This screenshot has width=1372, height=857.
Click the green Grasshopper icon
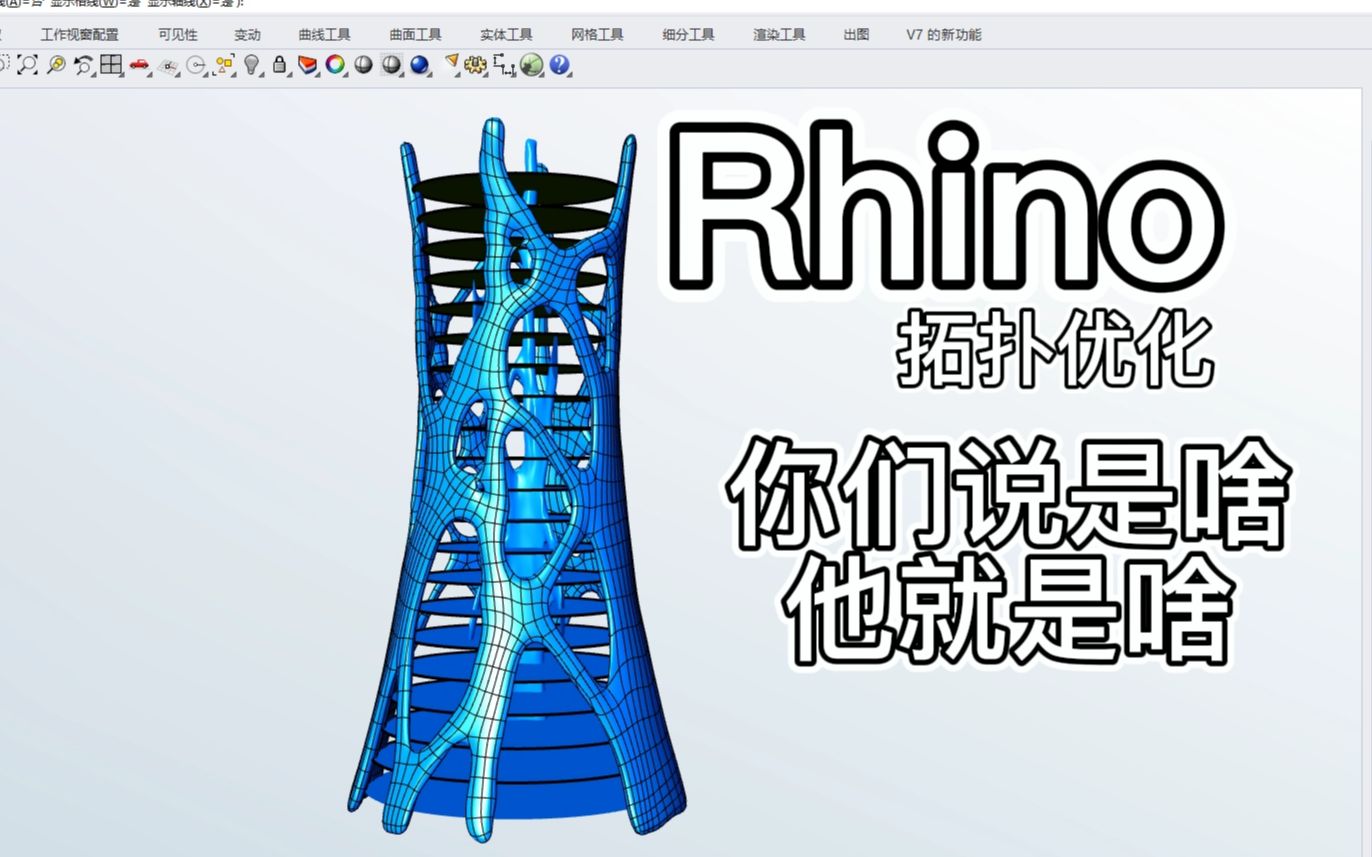(x=531, y=65)
